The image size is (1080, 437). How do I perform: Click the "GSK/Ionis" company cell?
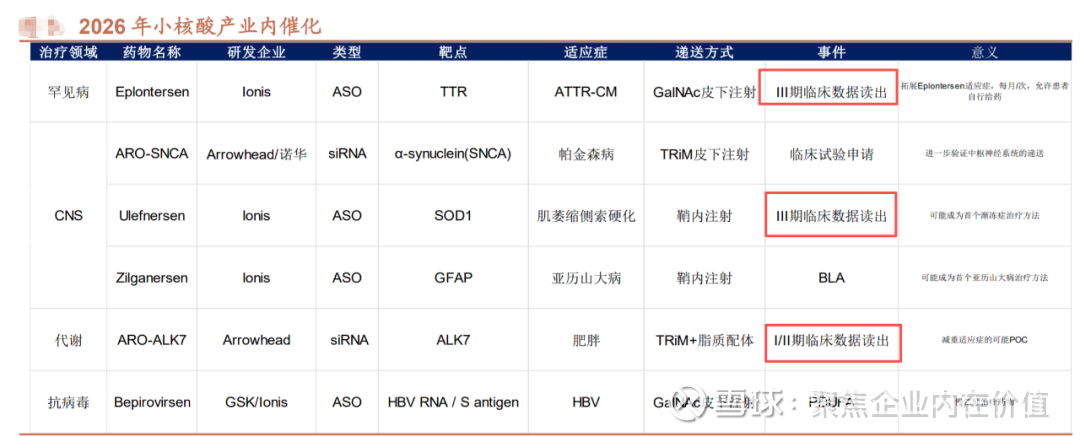(x=256, y=402)
